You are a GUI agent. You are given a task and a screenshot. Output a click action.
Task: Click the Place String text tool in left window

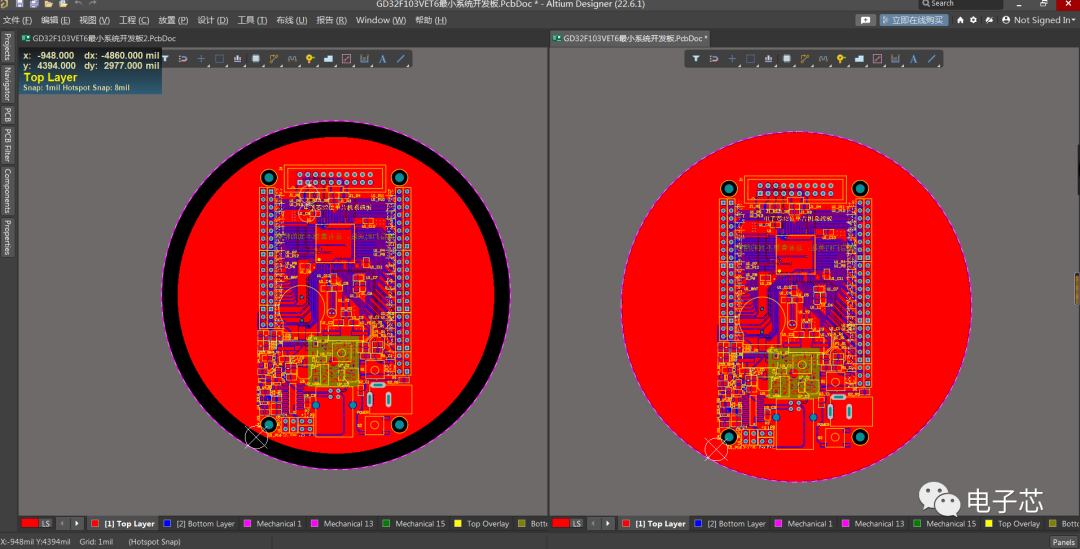click(x=382, y=59)
